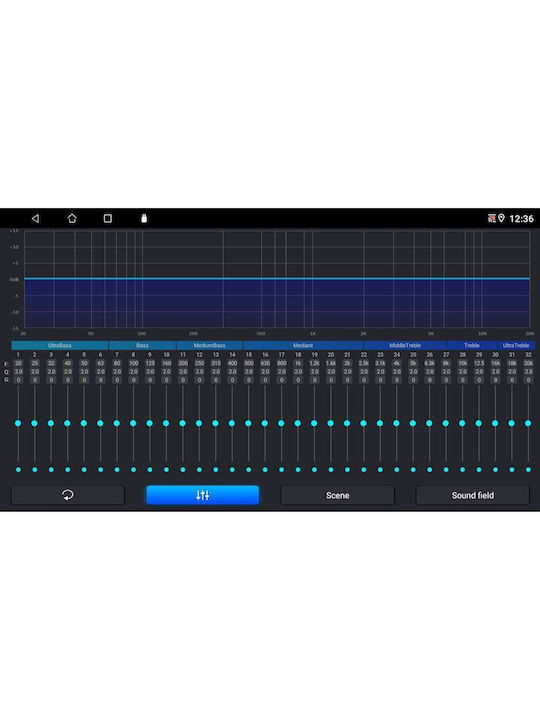The width and height of the screenshot is (540, 720).
Task: Select the MiddleTreble band group header
Action: point(405,345)
